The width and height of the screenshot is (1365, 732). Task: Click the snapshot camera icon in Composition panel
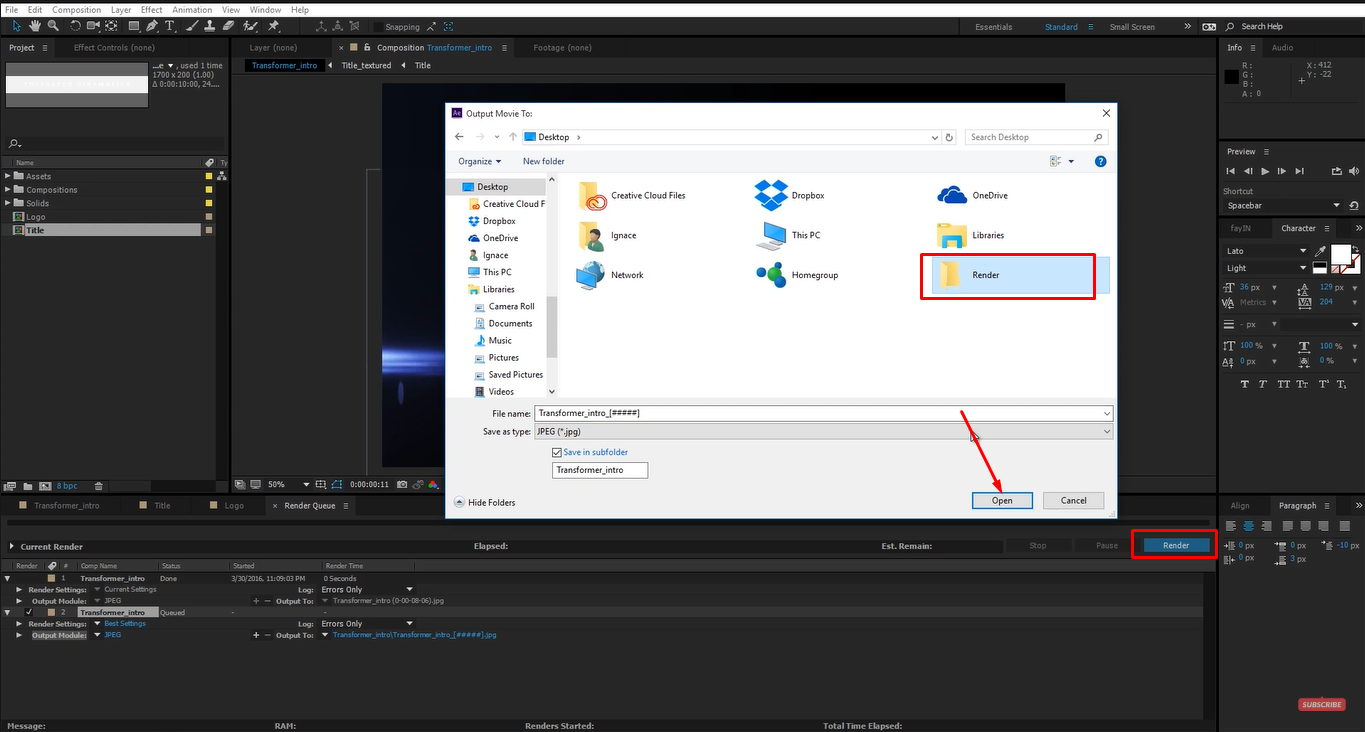(x=402, y=485)
